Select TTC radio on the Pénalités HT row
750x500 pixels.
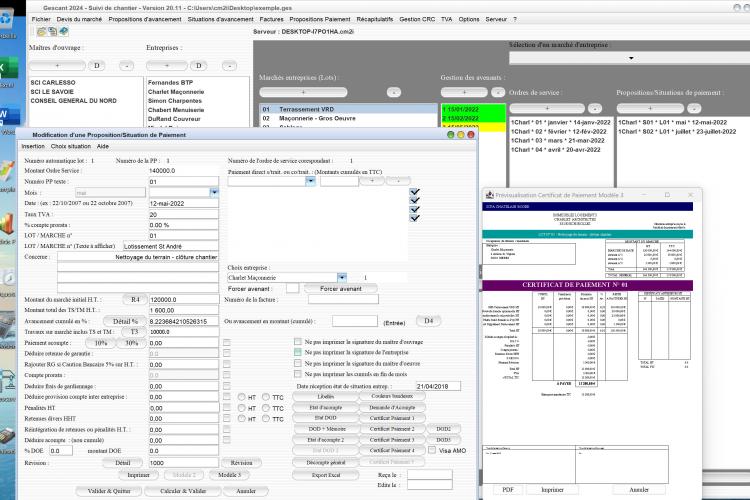coord(266,408)
